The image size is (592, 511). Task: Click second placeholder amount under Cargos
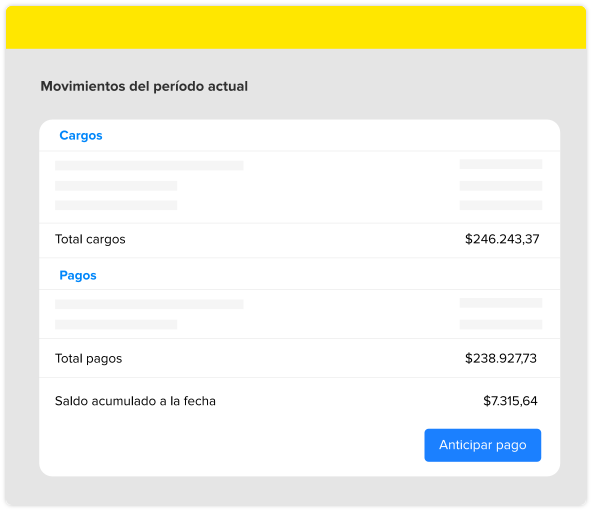pos(501,186)
